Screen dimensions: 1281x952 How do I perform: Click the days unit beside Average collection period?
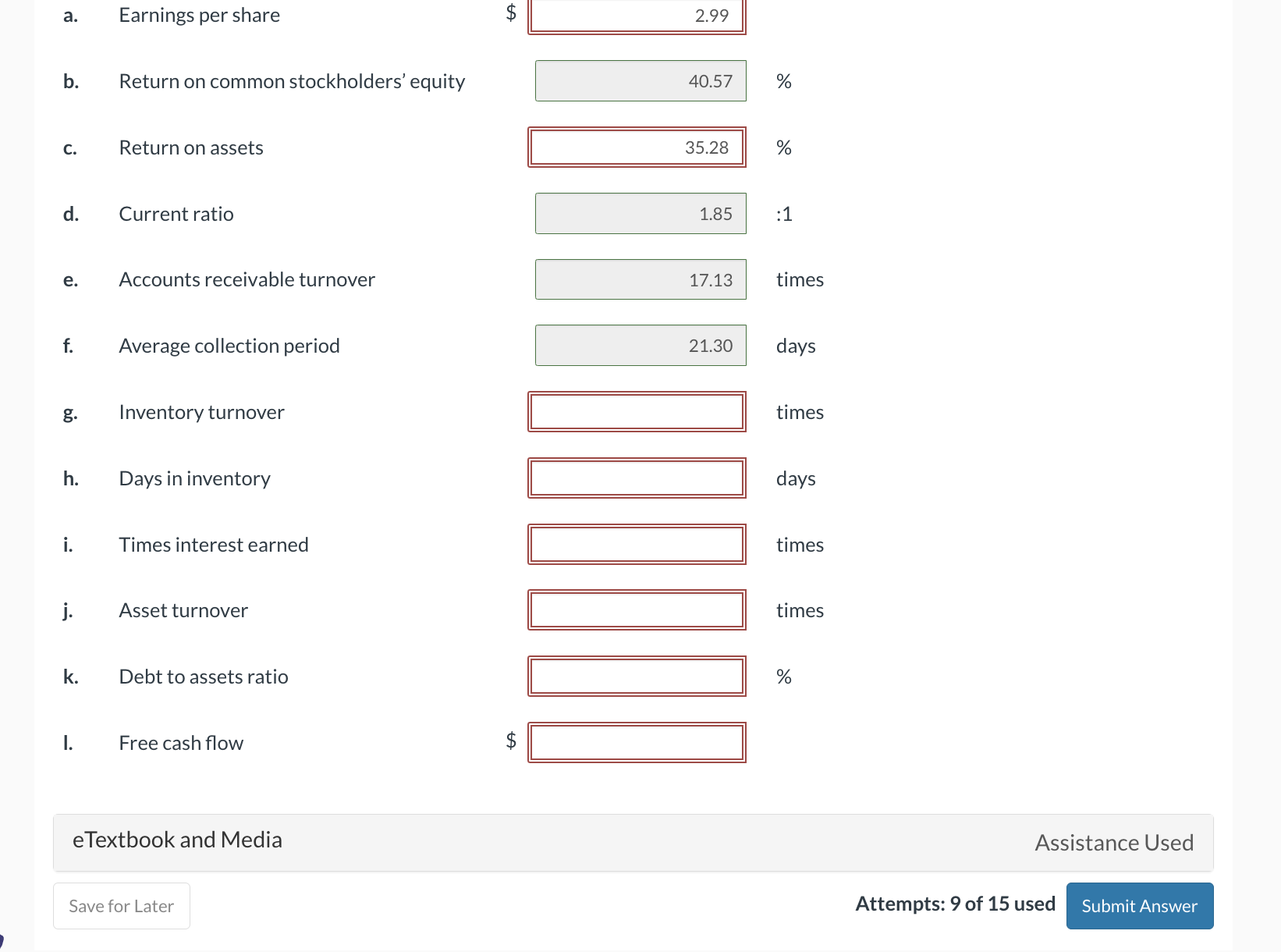795,345
